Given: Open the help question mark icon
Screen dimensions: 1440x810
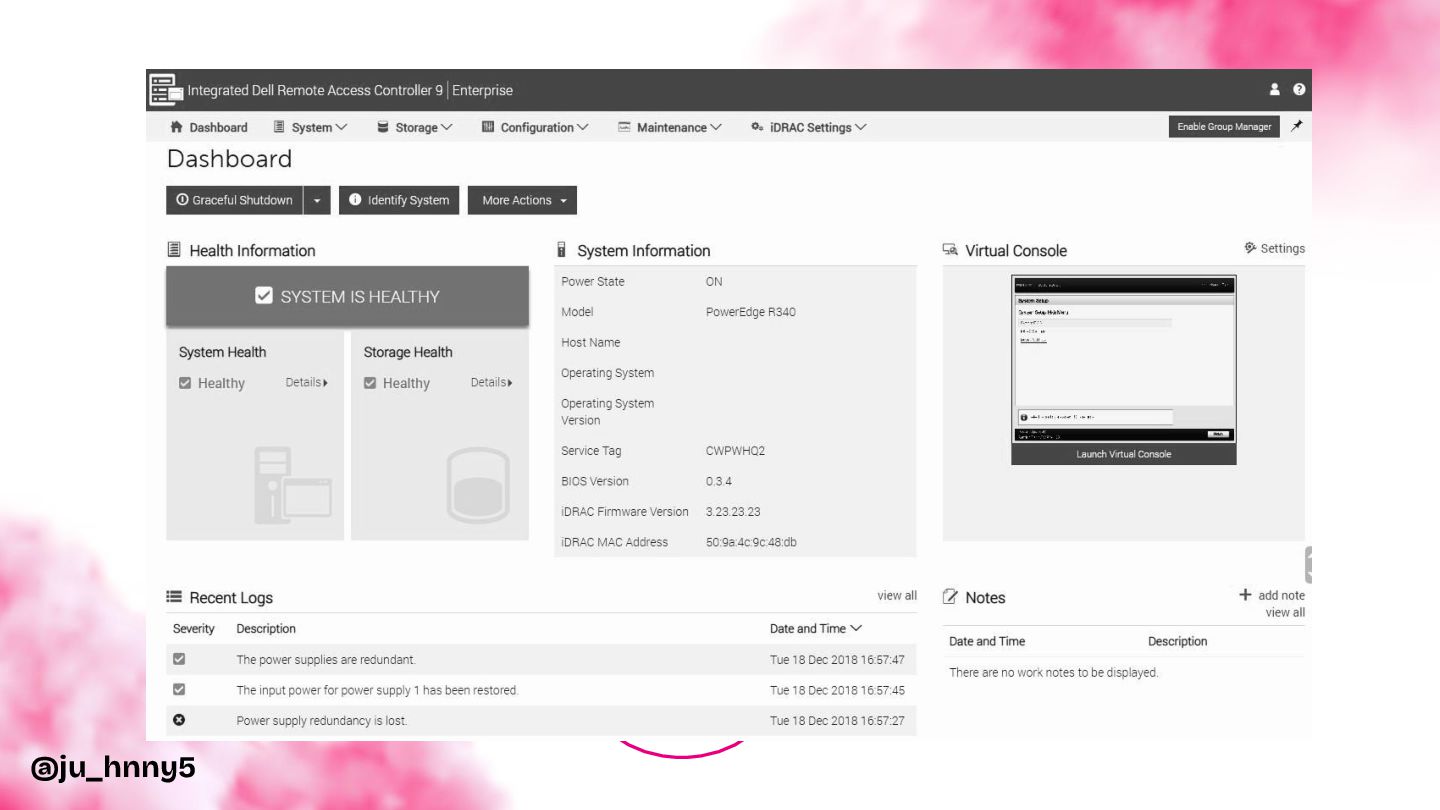Looking at the screenshot, I should (x=1299, y=90).
